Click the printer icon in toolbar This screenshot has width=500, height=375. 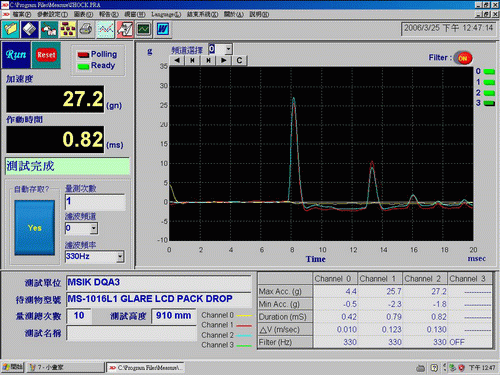click(x=86, y=29)
